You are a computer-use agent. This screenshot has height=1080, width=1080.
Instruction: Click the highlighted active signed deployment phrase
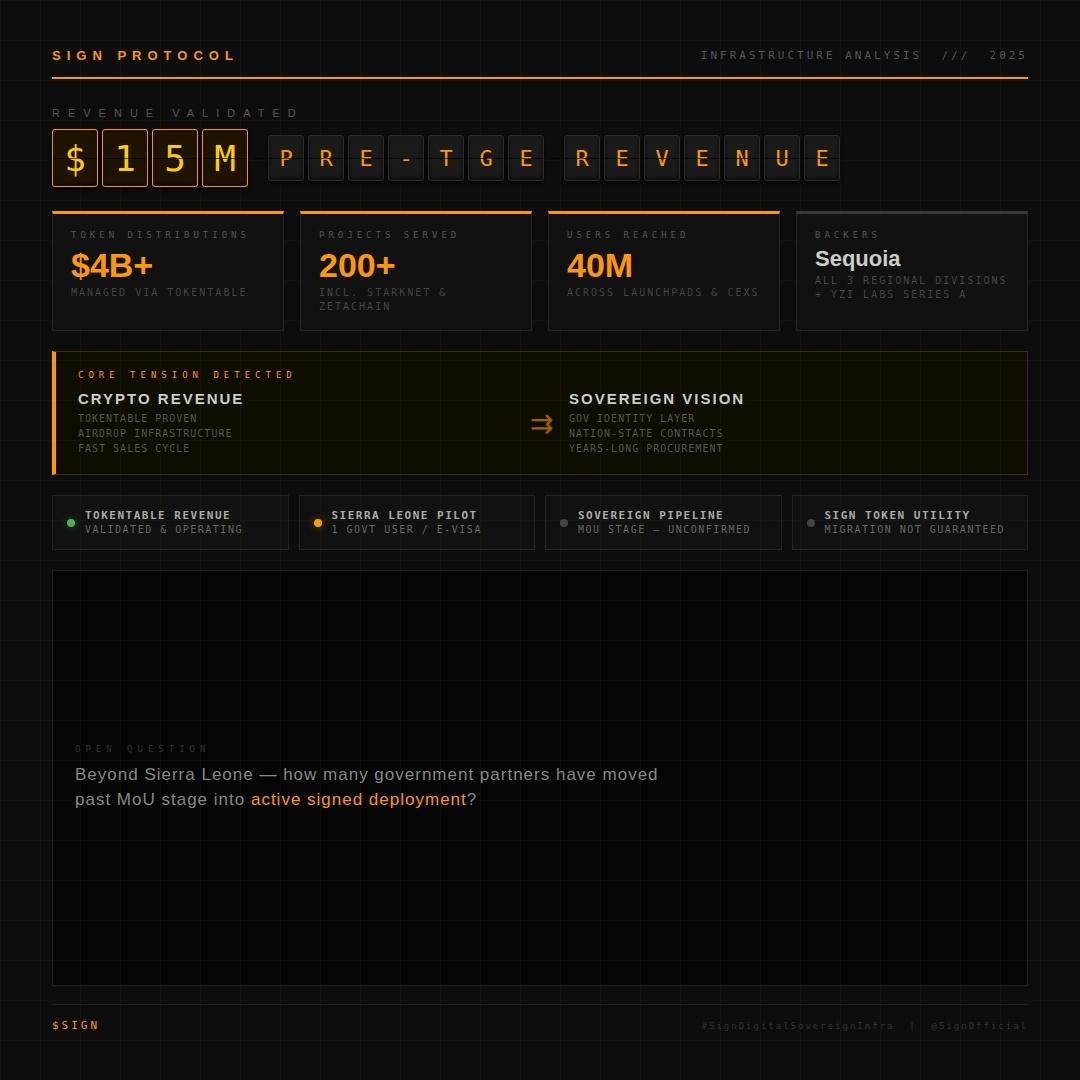[x=359, y=800]
